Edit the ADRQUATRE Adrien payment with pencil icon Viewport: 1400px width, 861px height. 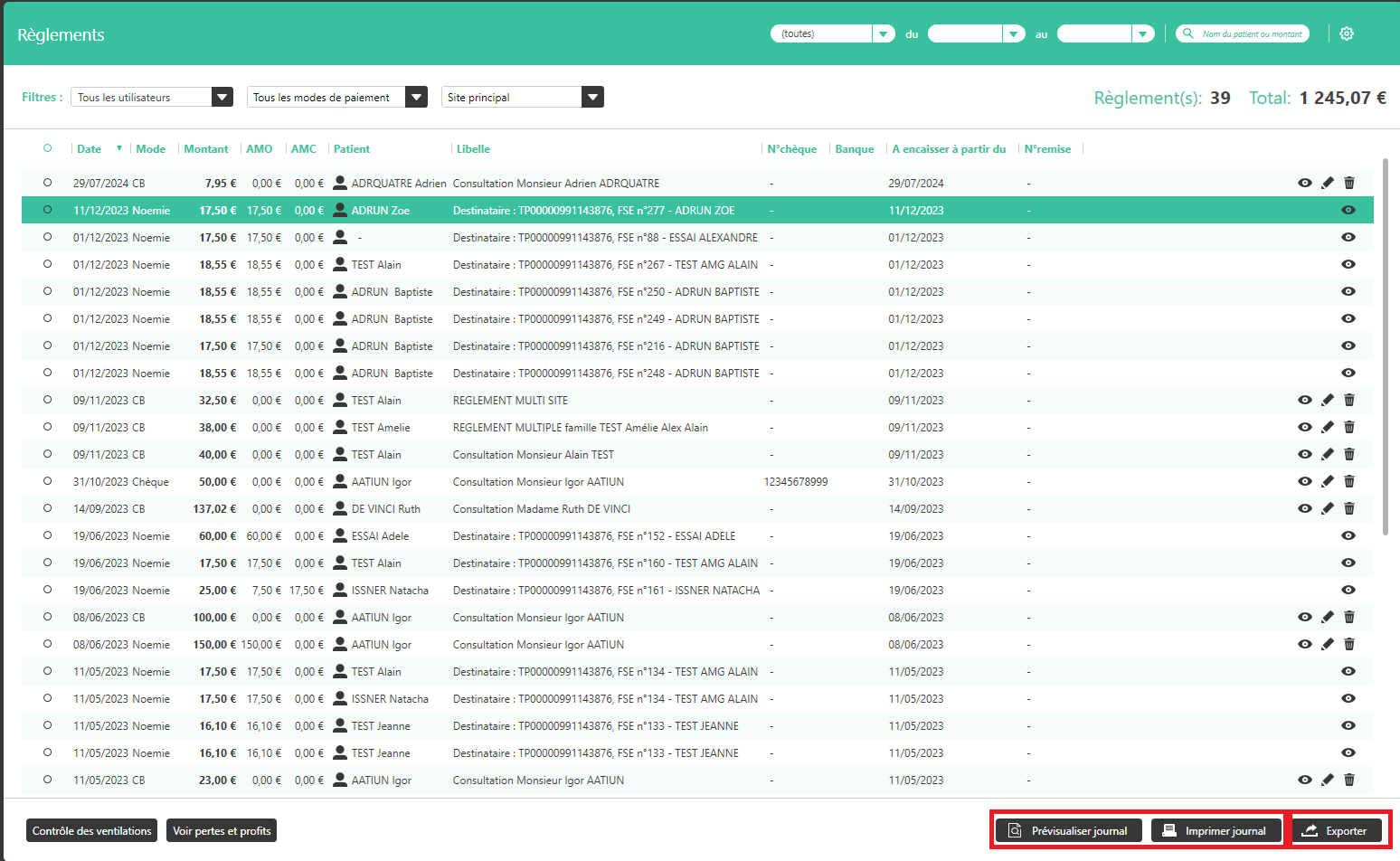pos(1327,183)
